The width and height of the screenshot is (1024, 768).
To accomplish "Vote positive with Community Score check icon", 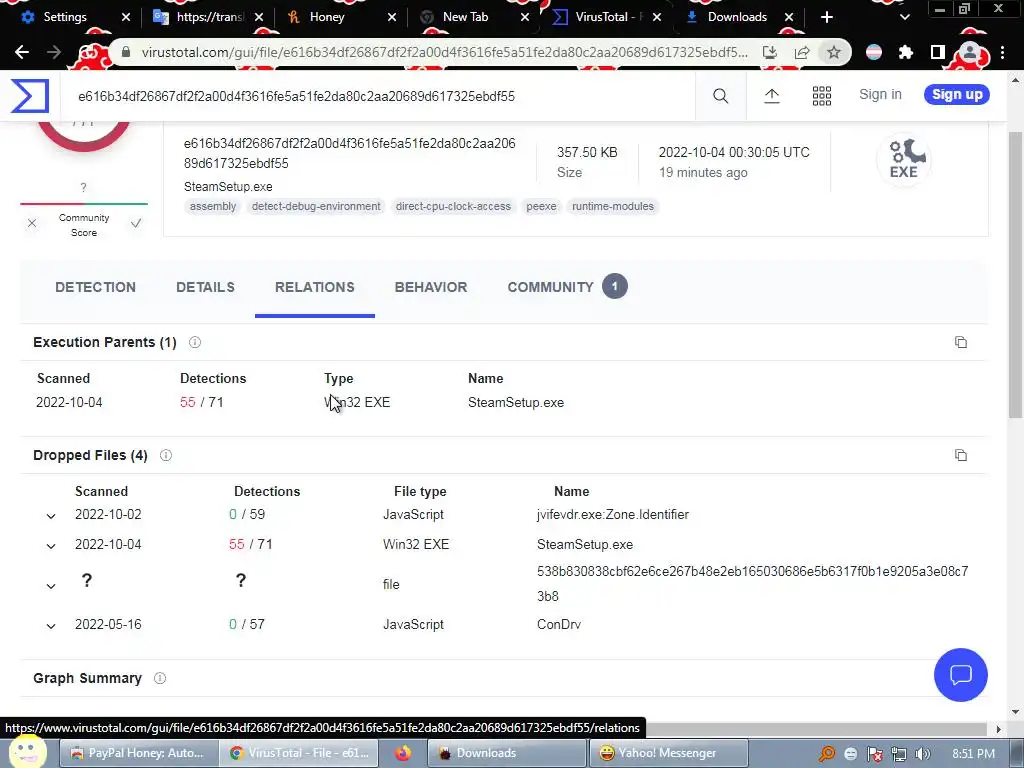I will click(x=136, y=223).
